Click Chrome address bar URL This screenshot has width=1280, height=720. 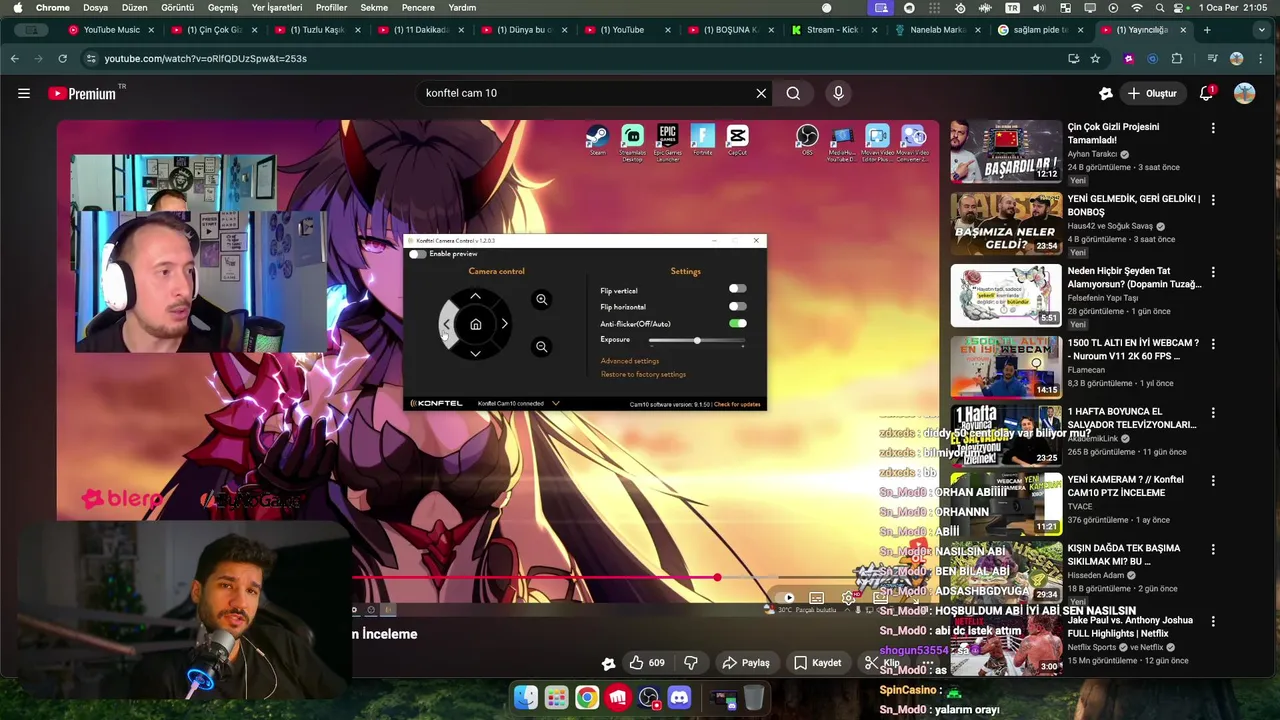point(205,58)
